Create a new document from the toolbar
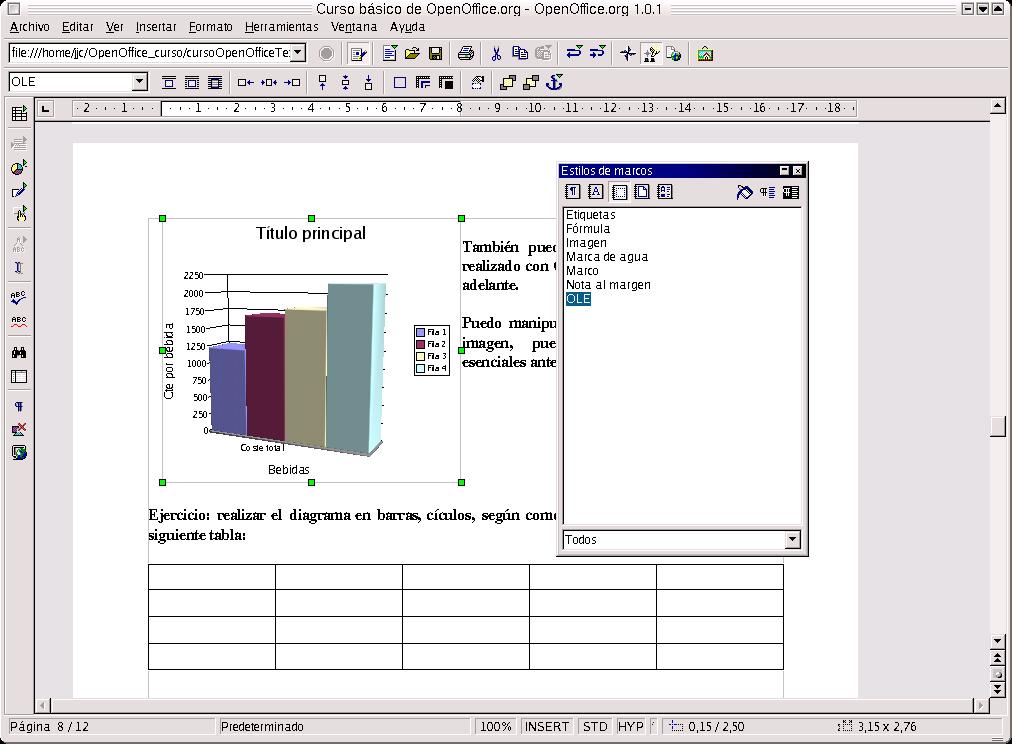This screenshot has width=1012, height=744. tap(389, 54)
